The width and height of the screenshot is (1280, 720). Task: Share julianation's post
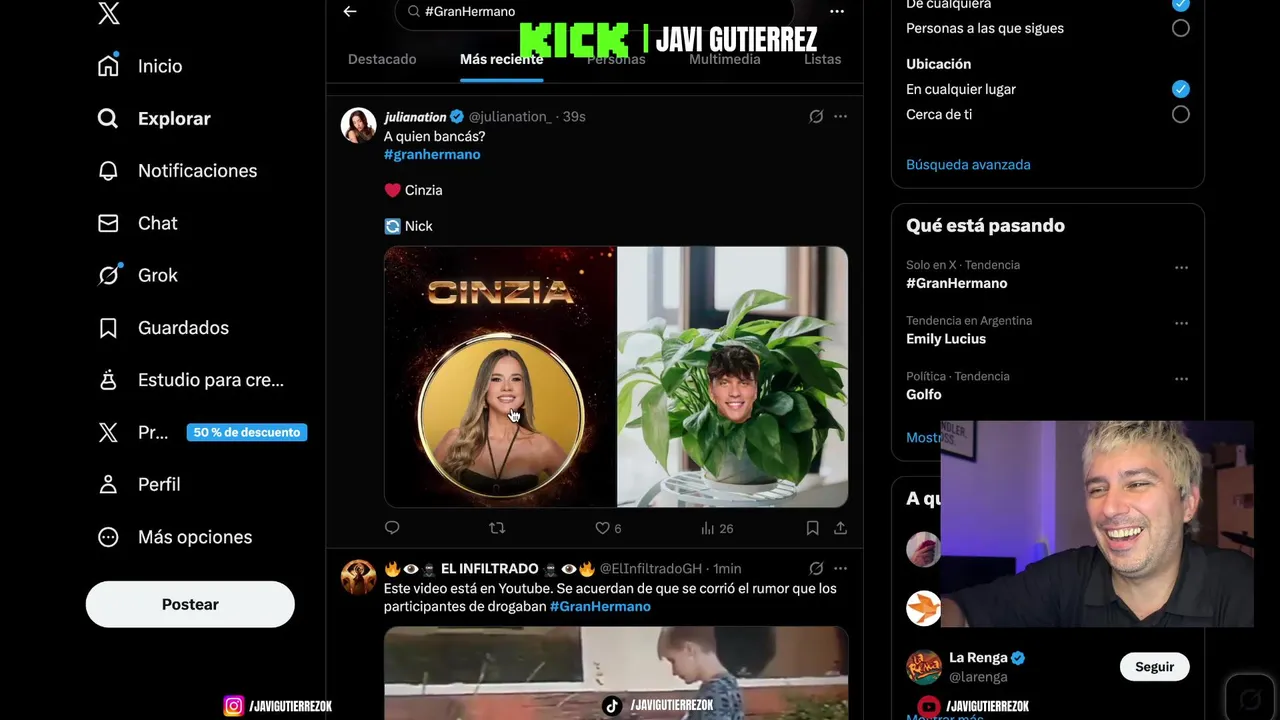point(840,528)
